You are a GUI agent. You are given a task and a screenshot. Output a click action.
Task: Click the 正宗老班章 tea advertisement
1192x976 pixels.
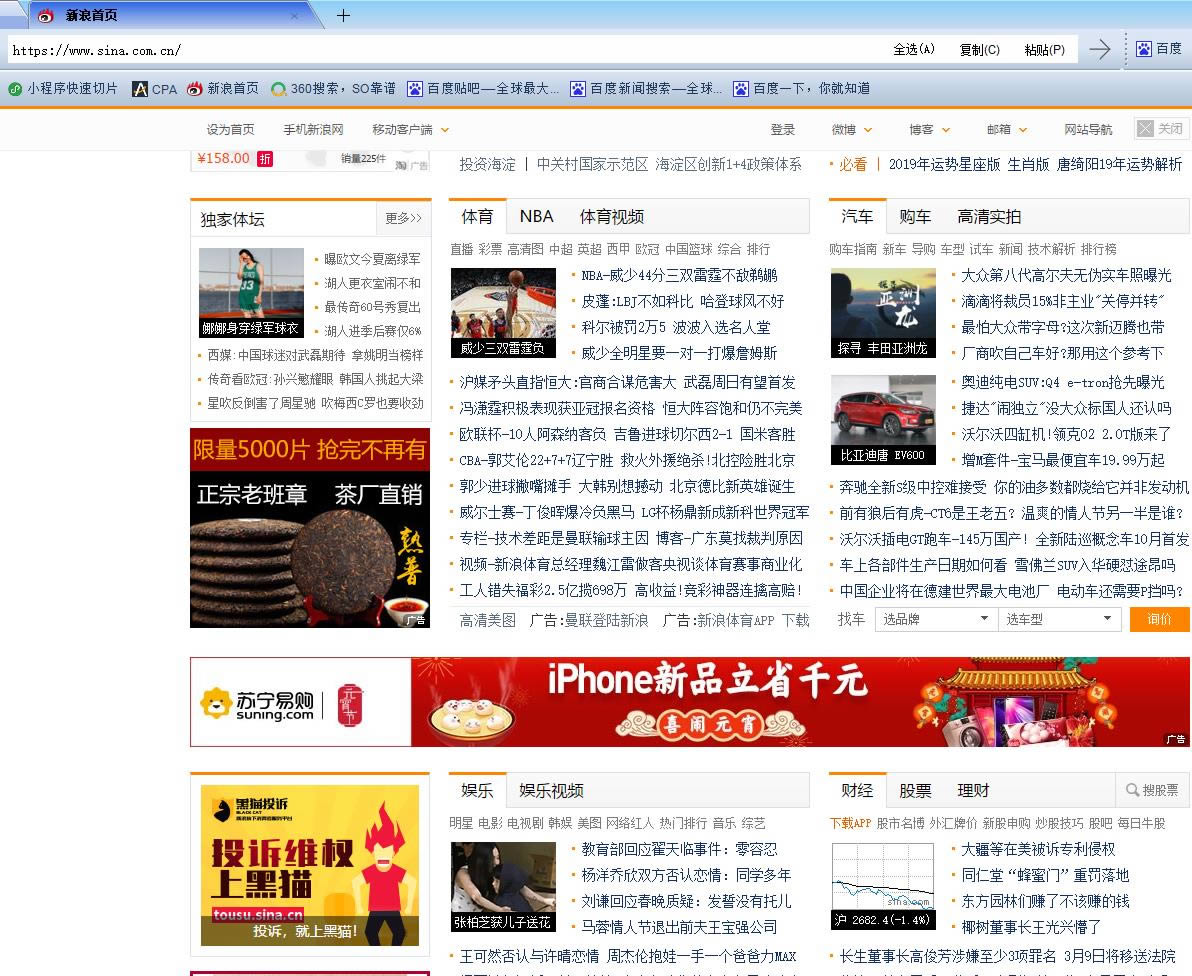point(310,528)
